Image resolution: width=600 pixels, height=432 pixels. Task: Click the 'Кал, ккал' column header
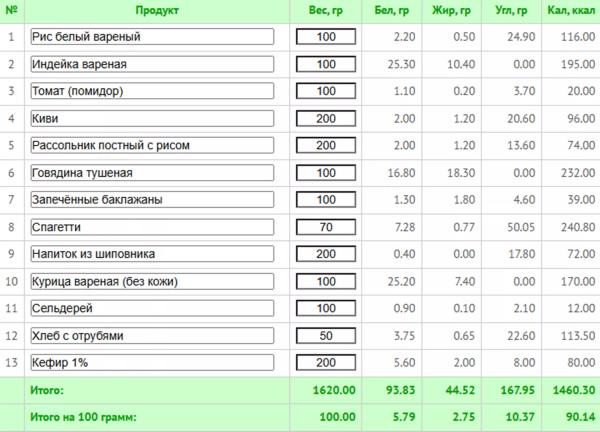[x=571, y=11]
